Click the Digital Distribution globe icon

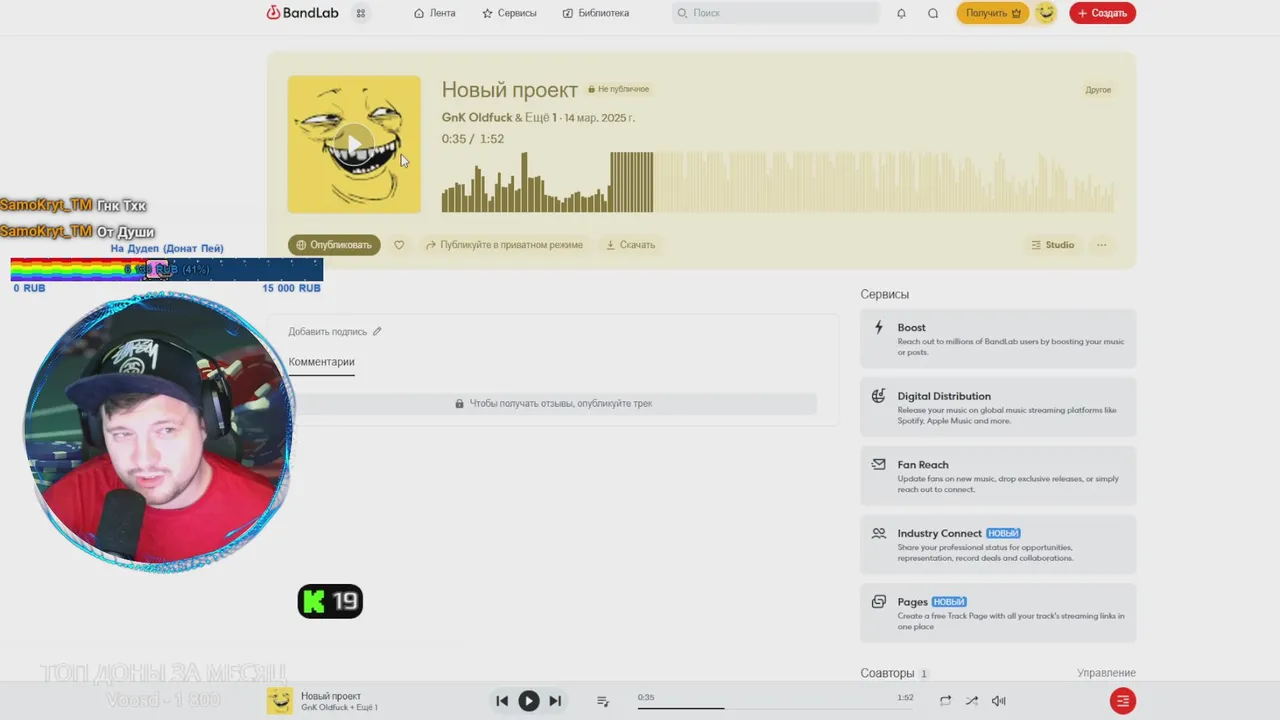pyautogui.click(x=879, y=396)
